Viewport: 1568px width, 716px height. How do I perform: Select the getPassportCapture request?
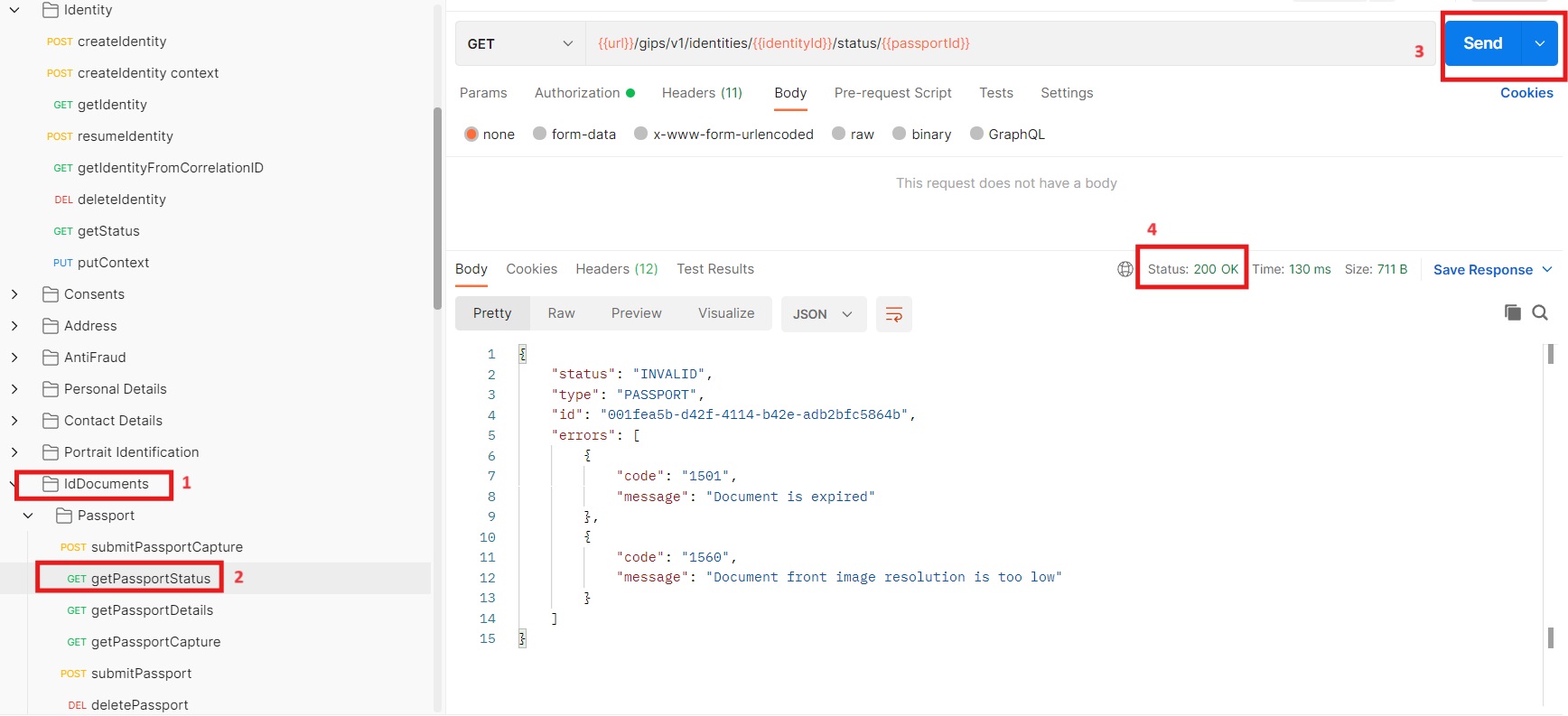144,642
